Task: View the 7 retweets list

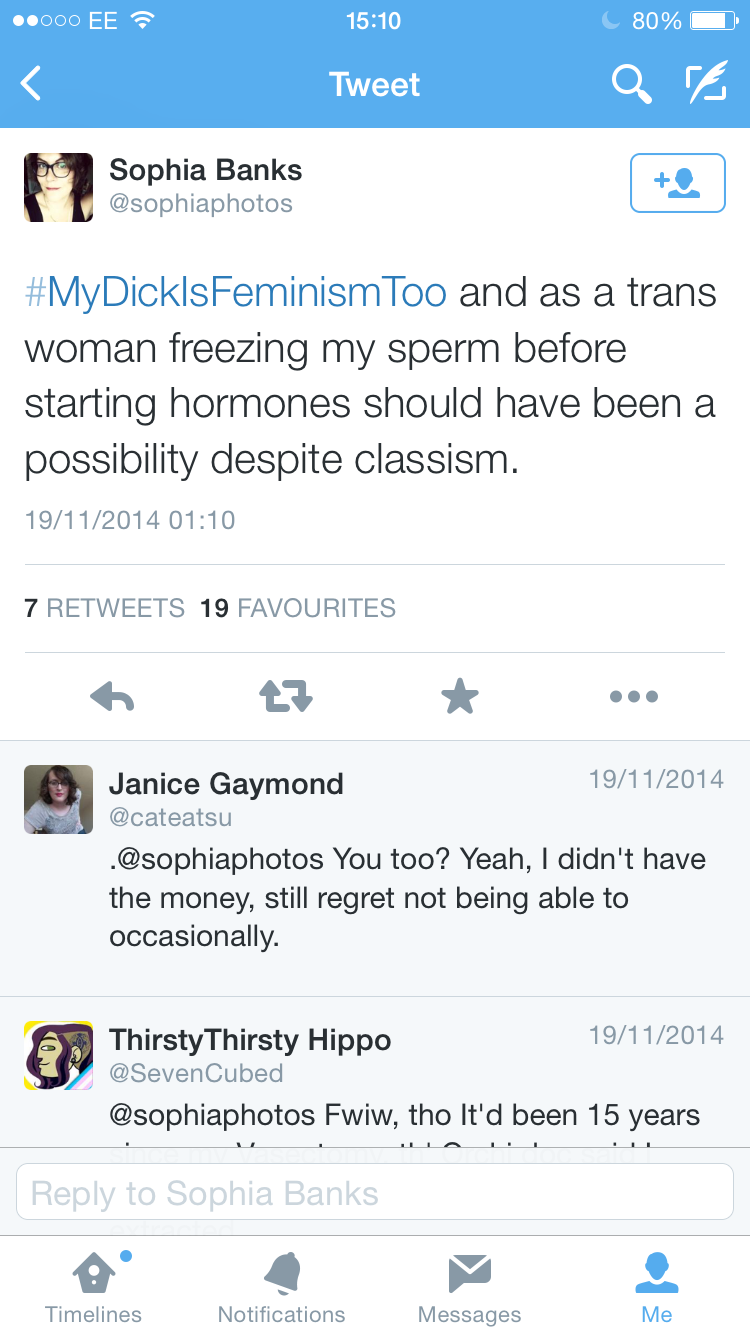Action: click(x=105, y=608)
